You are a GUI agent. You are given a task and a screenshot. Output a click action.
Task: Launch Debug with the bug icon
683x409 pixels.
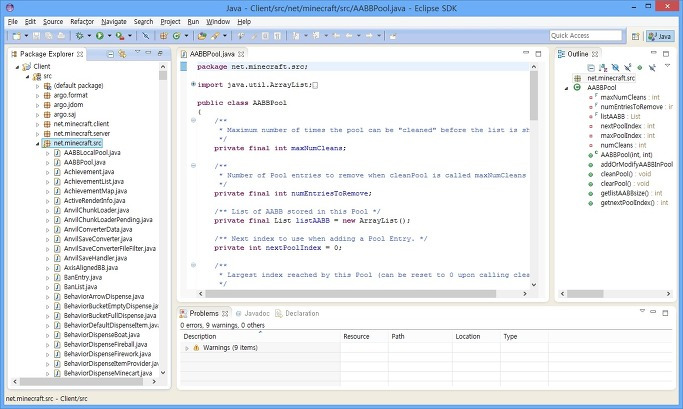coord(79,36)
